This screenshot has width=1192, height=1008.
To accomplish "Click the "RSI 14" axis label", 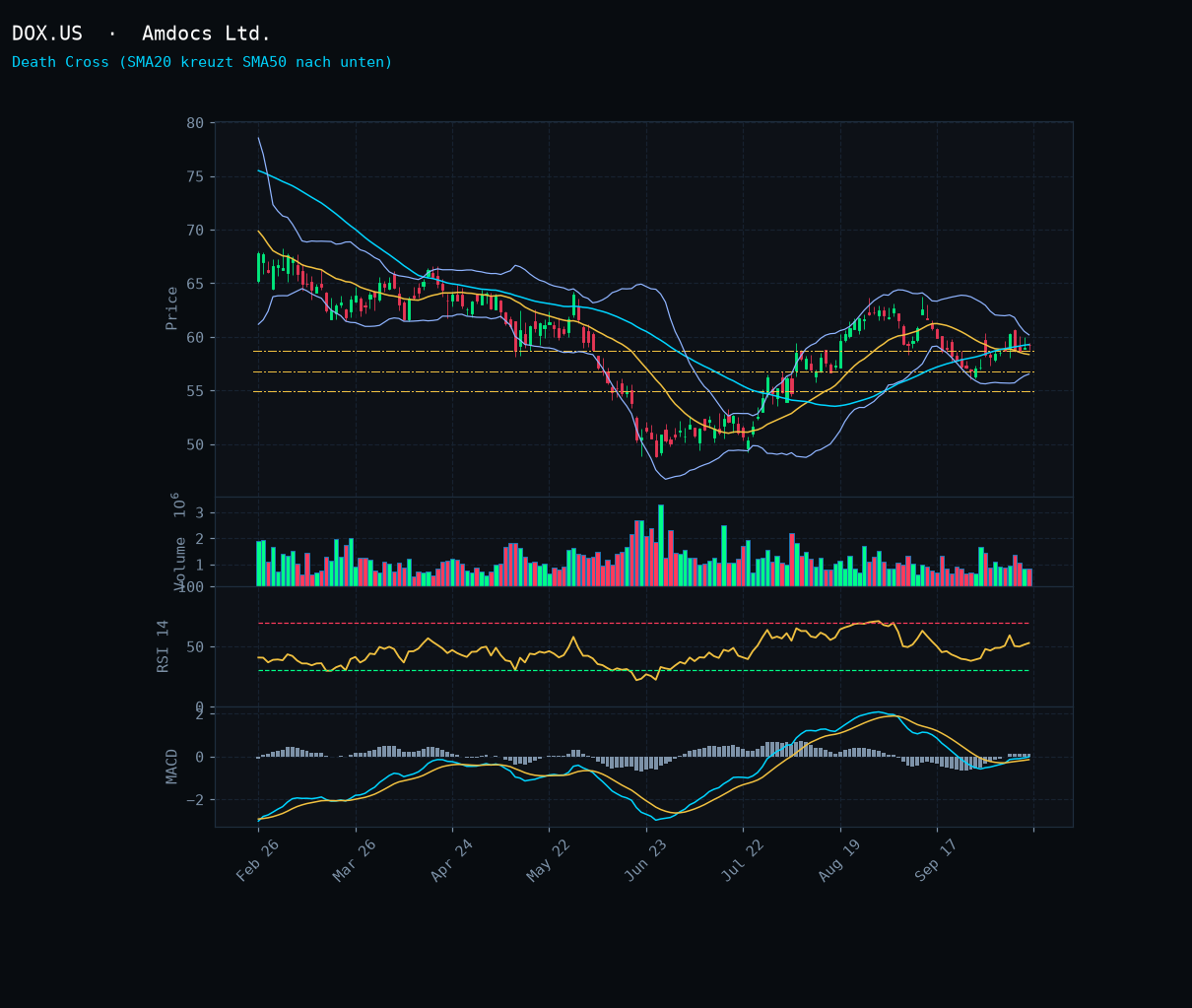I will (164, 646).
